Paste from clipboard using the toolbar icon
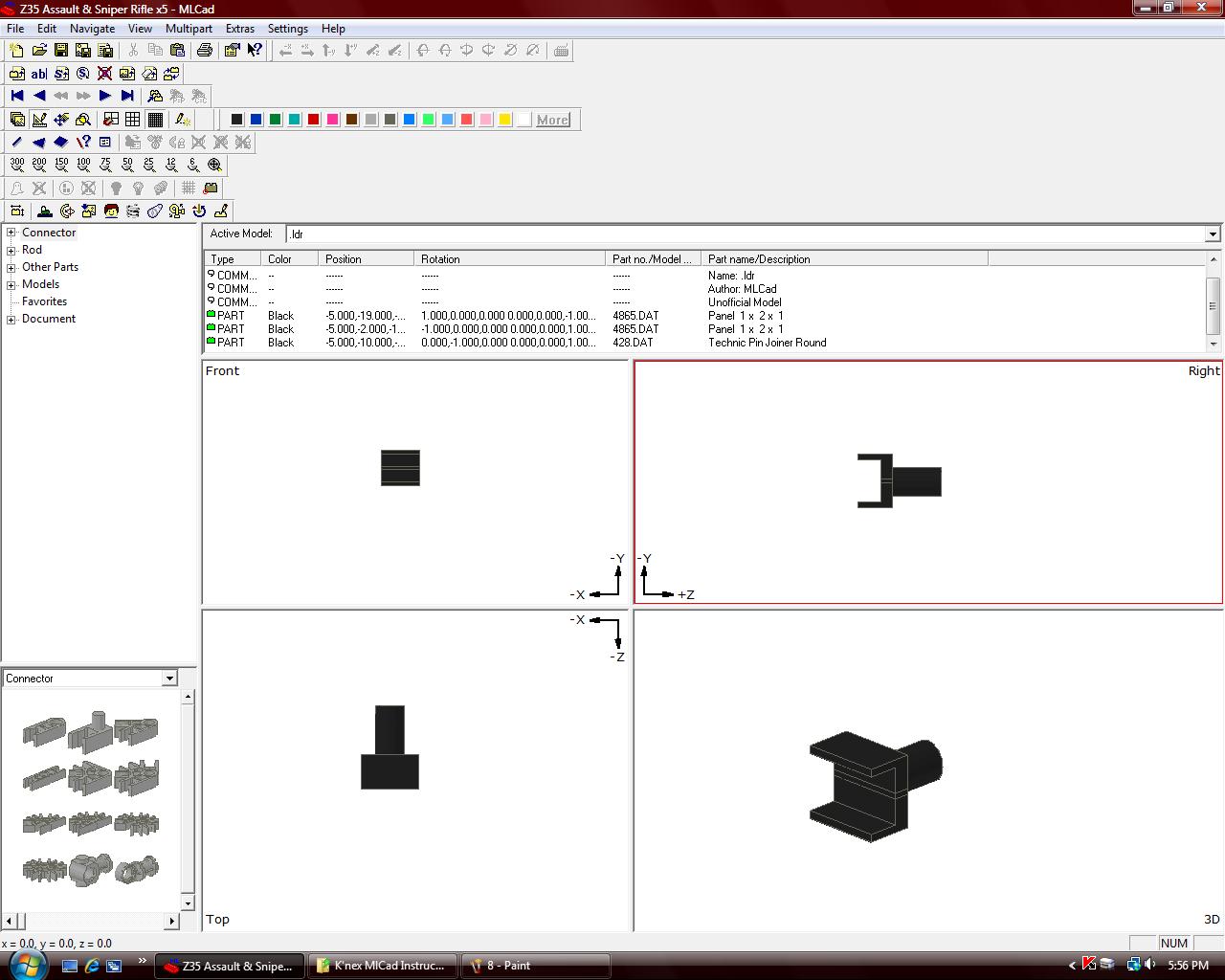This screenshot has width=1225, height=980. [177, 51]
